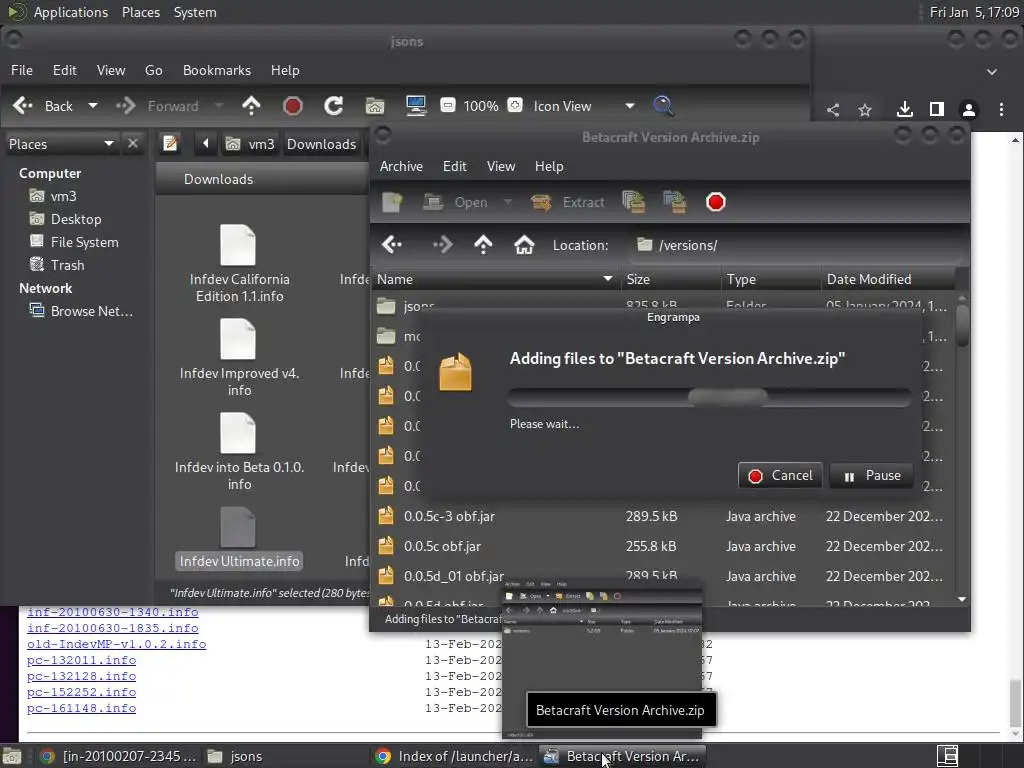Go back in Engrampa location bar
Image resolution: width=1024 pixels, height=768 pixels.
tap(392, 245)
